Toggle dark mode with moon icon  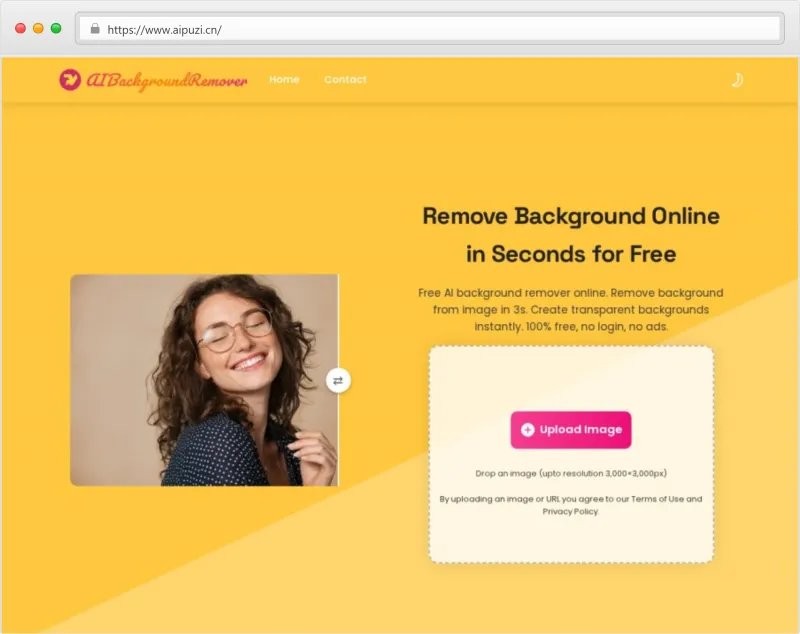pyautogui.click(x=737, y=80)
